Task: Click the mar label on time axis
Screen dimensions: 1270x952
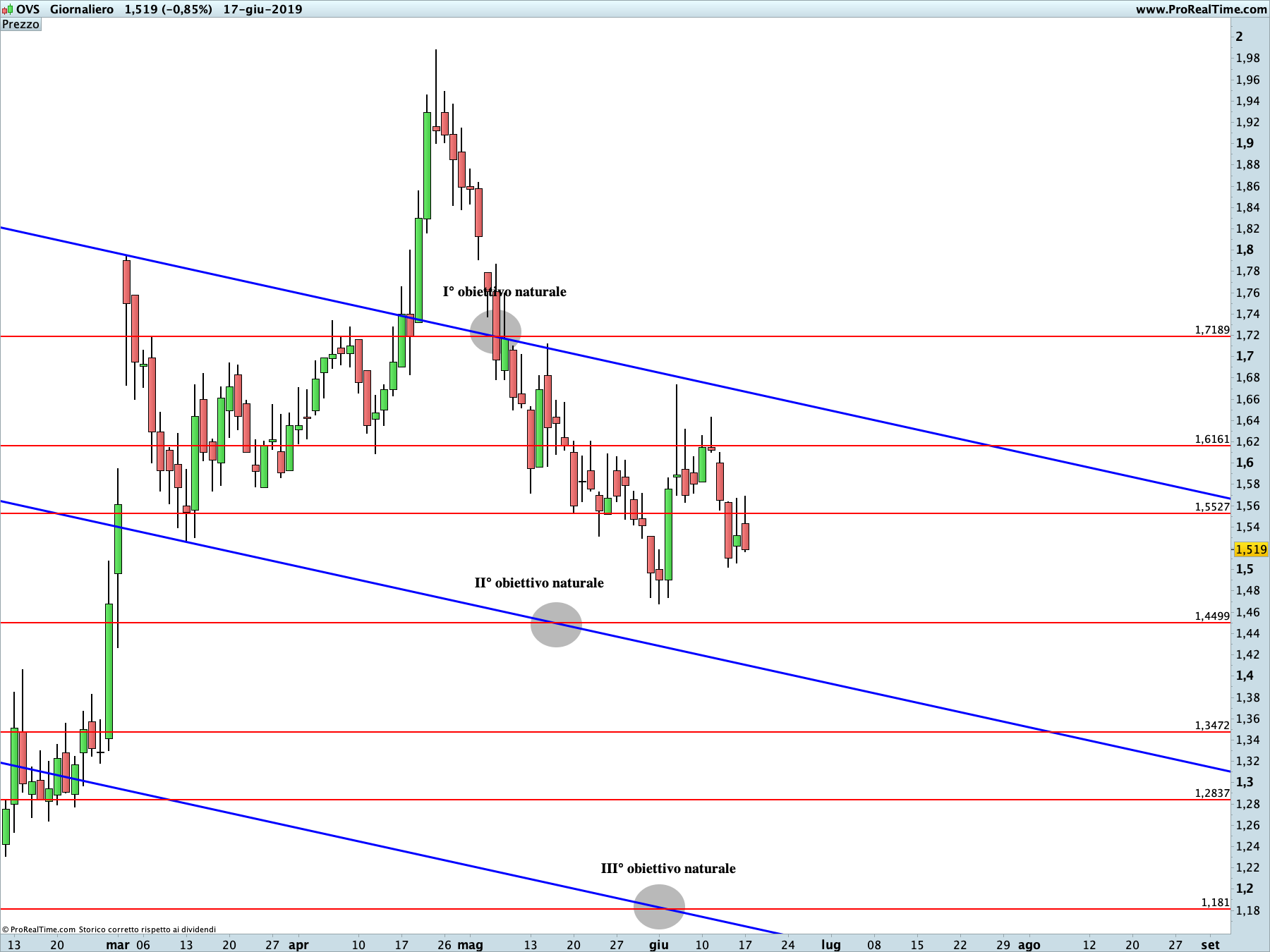Action: [118, 945]
